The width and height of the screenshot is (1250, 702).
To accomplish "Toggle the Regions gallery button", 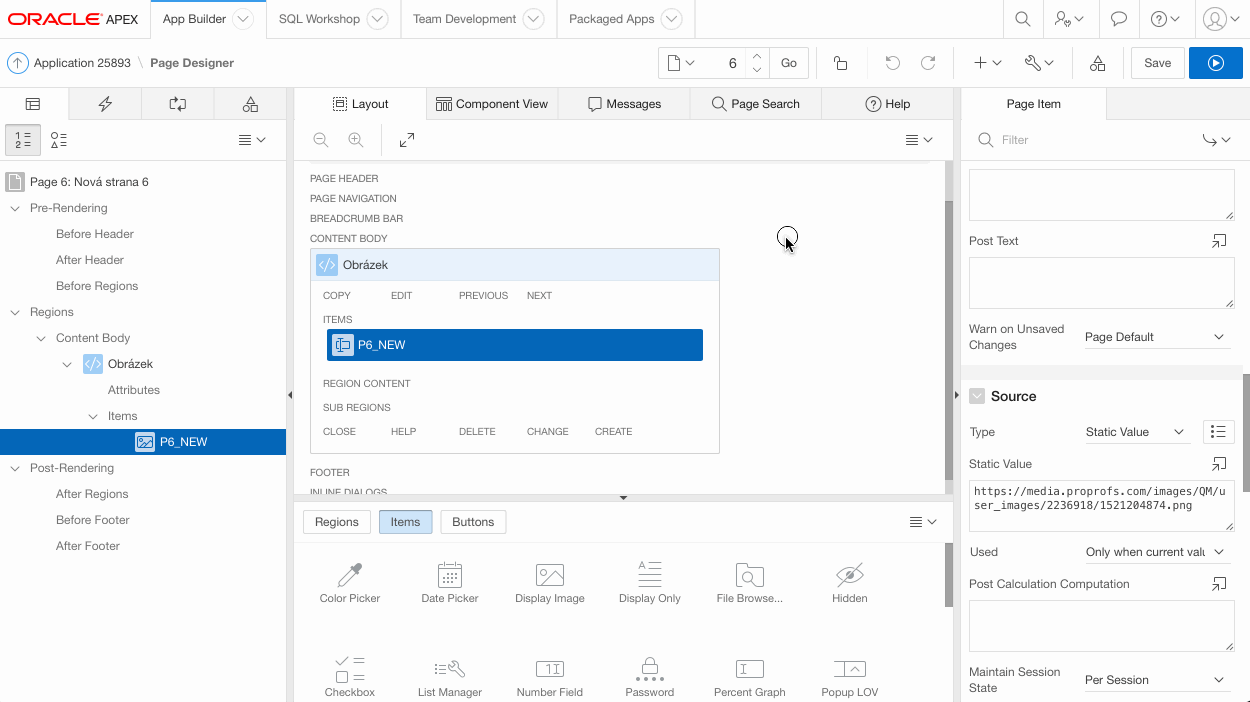I will point(336,522).
